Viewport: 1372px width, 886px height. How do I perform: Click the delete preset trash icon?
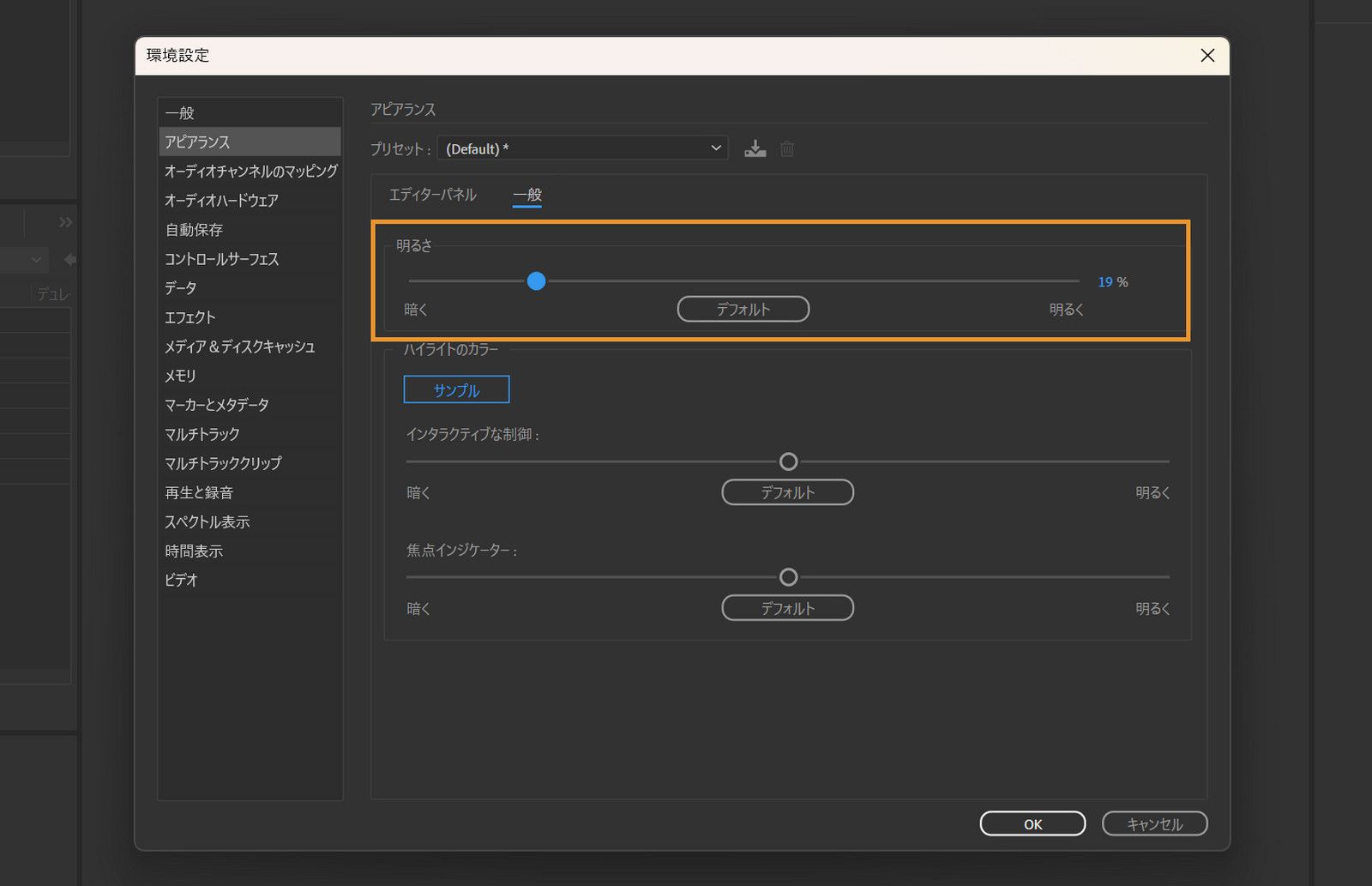tap(787, 149)
